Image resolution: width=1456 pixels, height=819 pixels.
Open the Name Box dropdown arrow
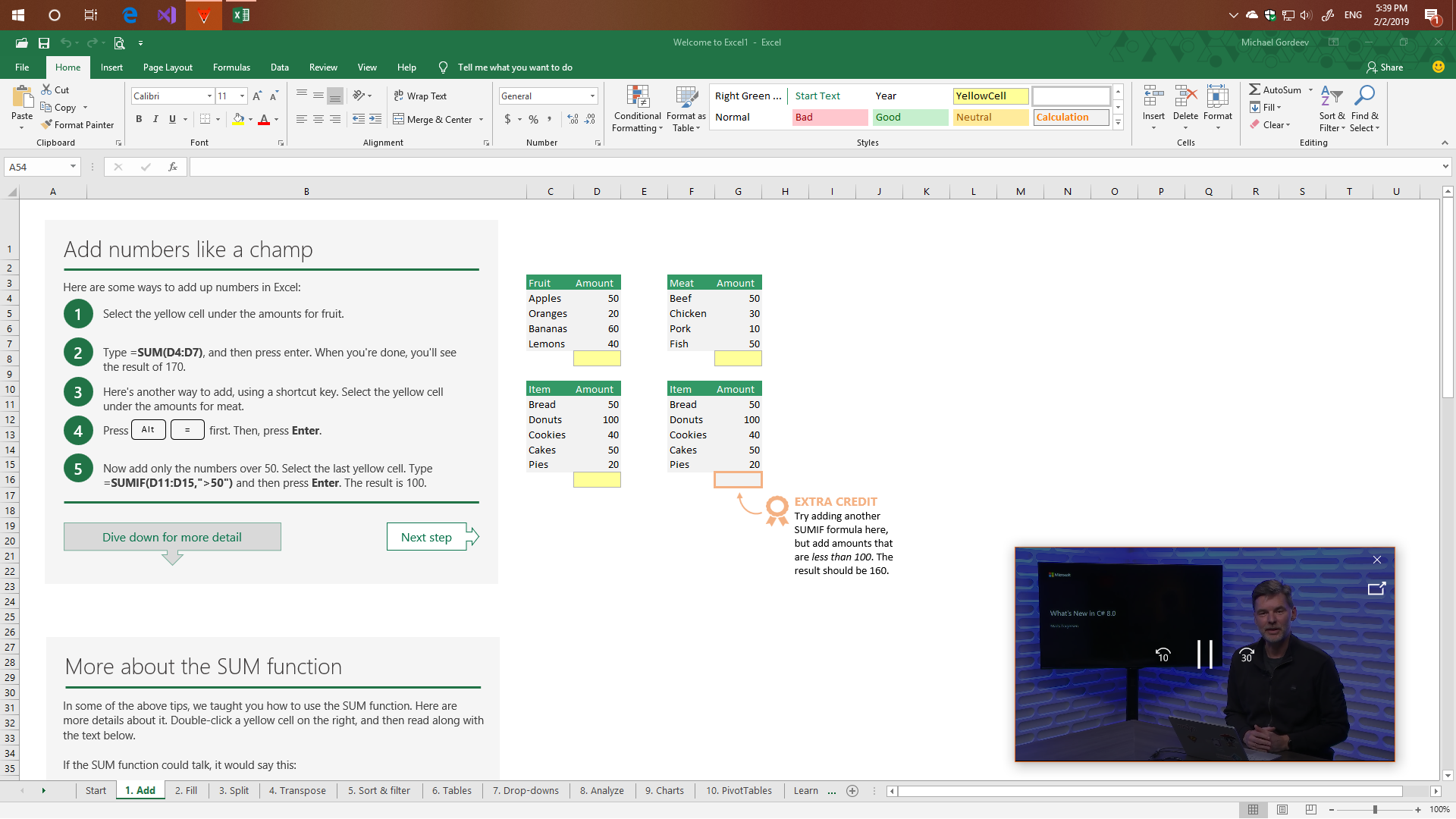(x=73, y=167)
